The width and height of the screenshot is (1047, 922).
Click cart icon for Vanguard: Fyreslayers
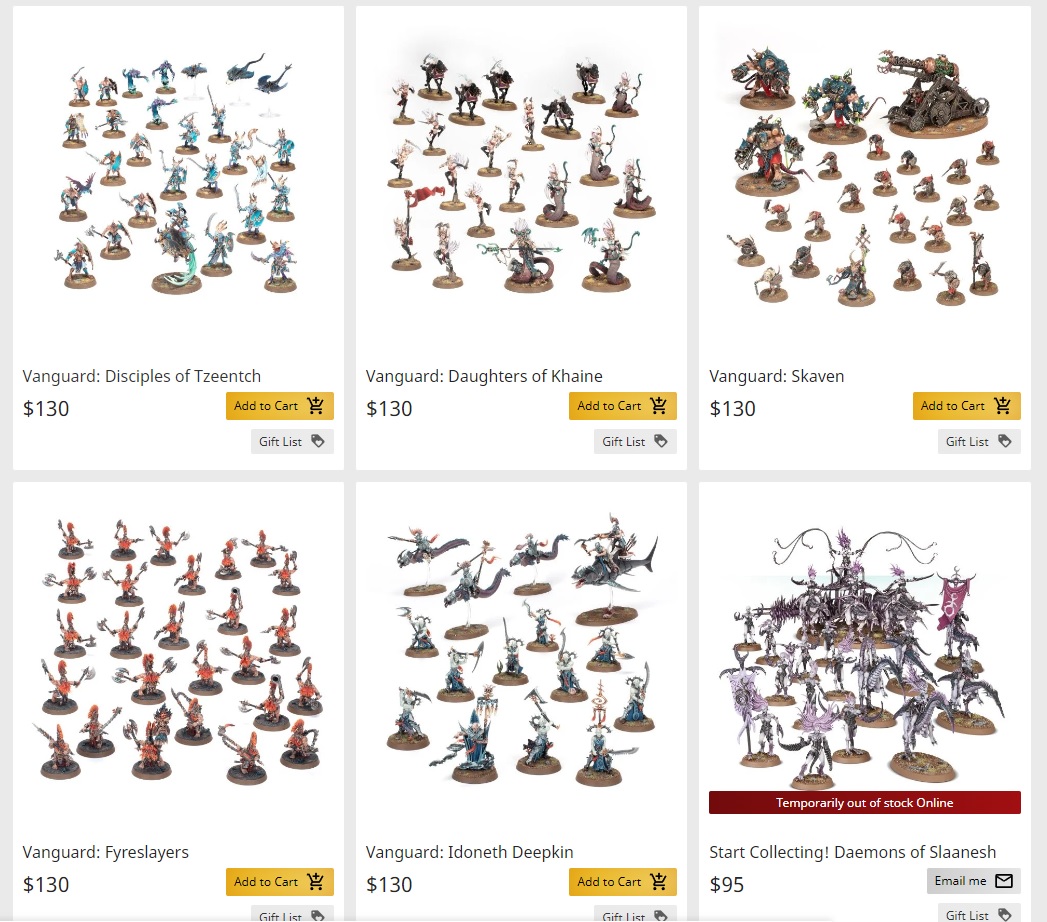(x=315, y=881)
